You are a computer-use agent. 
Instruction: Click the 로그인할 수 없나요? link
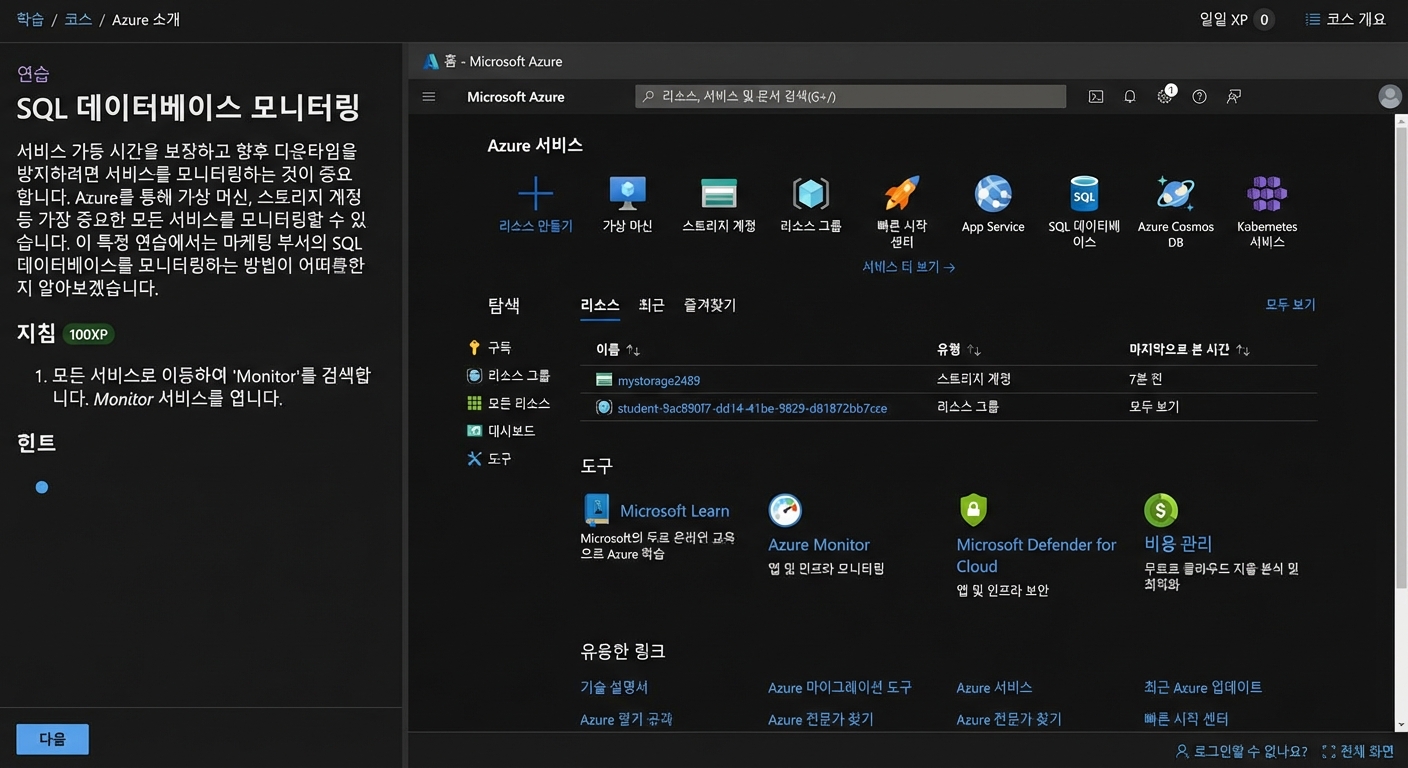1241,751
